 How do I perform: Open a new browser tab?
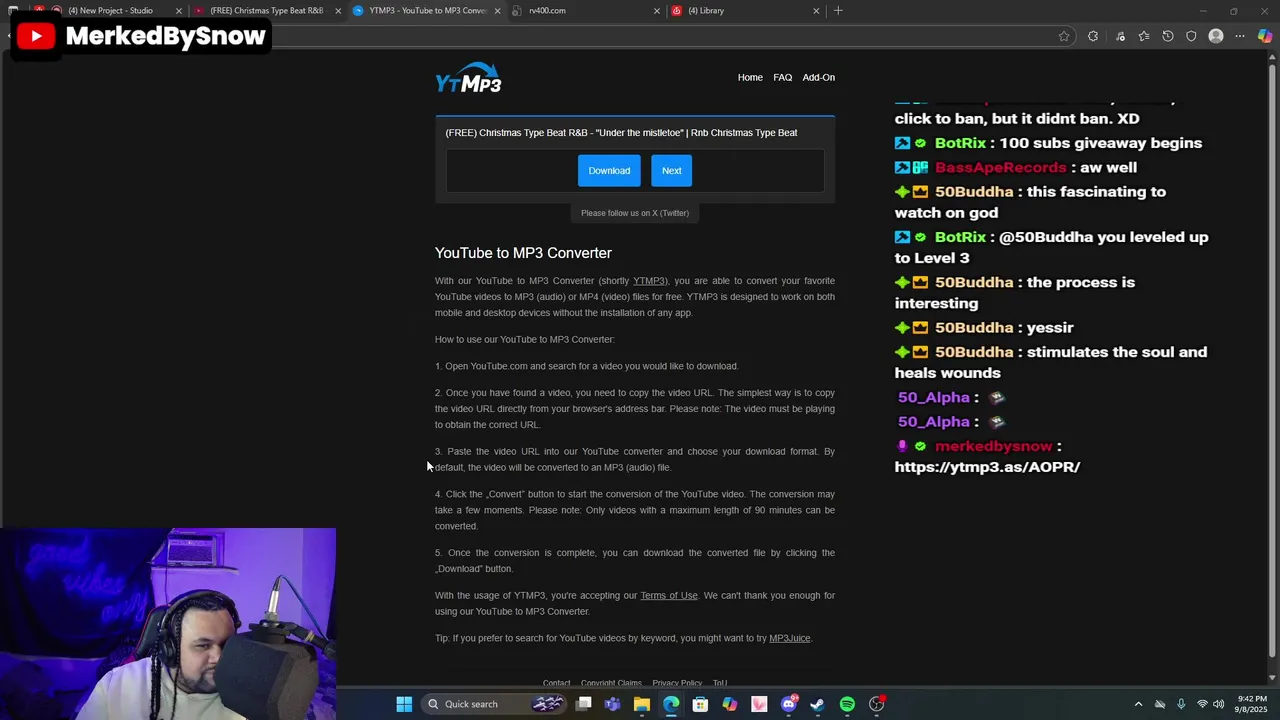pyautogui.click(x=838, y=11)
